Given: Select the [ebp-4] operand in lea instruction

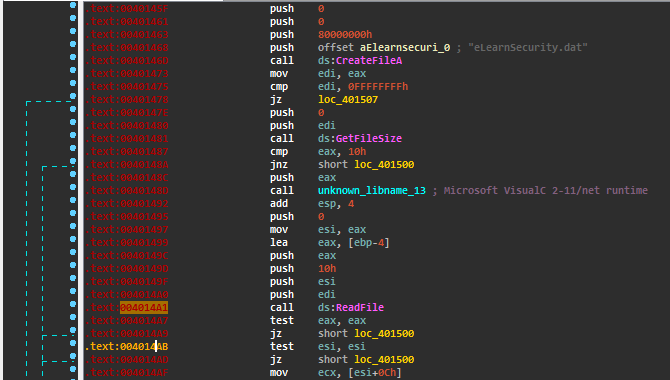Looking at the screenshot, I should click(x=369, y=243).
